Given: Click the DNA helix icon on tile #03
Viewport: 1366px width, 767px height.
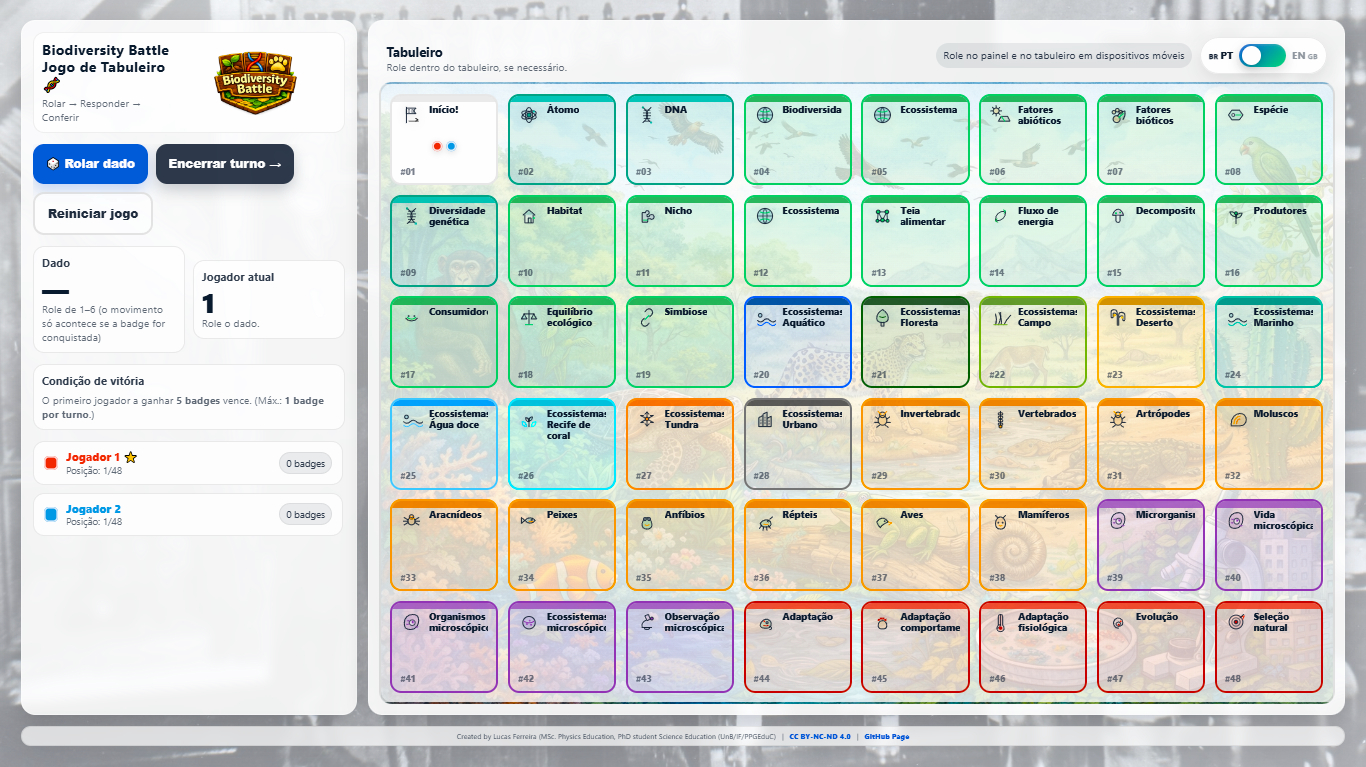Looking at the screenshot, I should 647,115.
